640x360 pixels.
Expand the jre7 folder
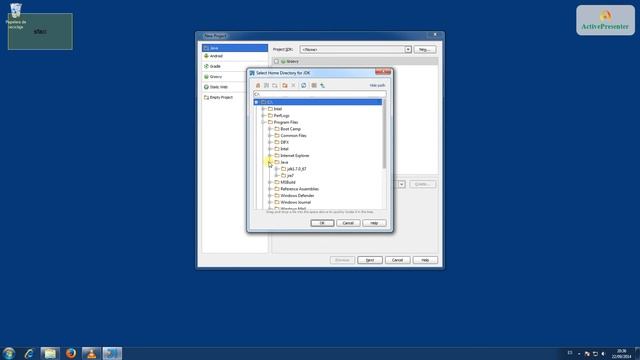[276, 176]
